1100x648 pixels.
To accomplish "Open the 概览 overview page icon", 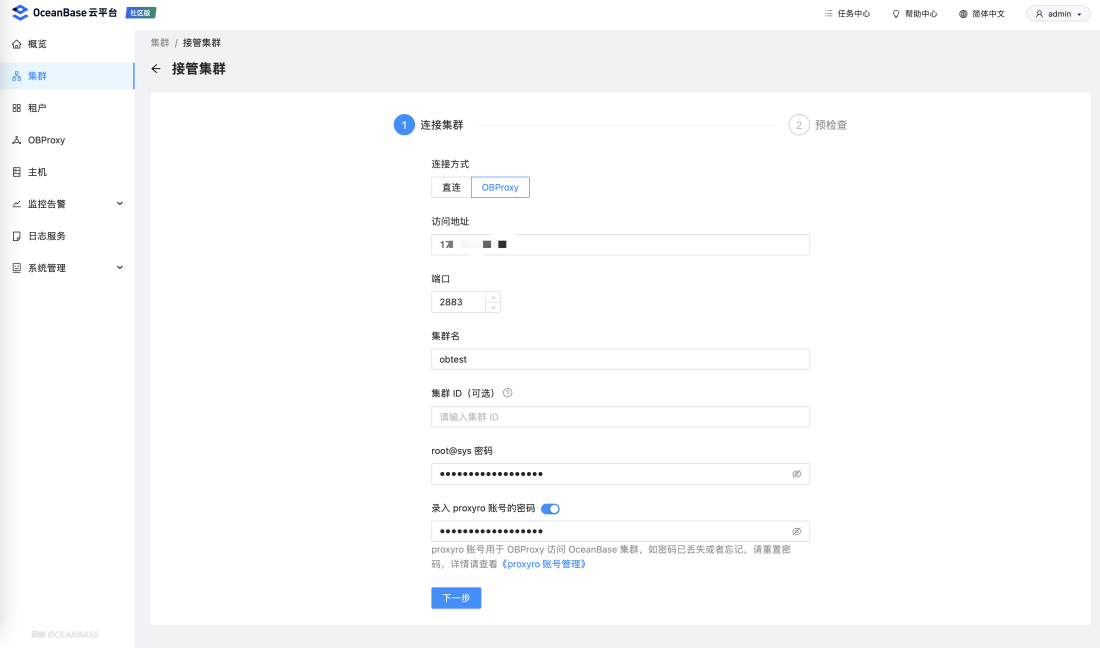I will pos(17,44).
